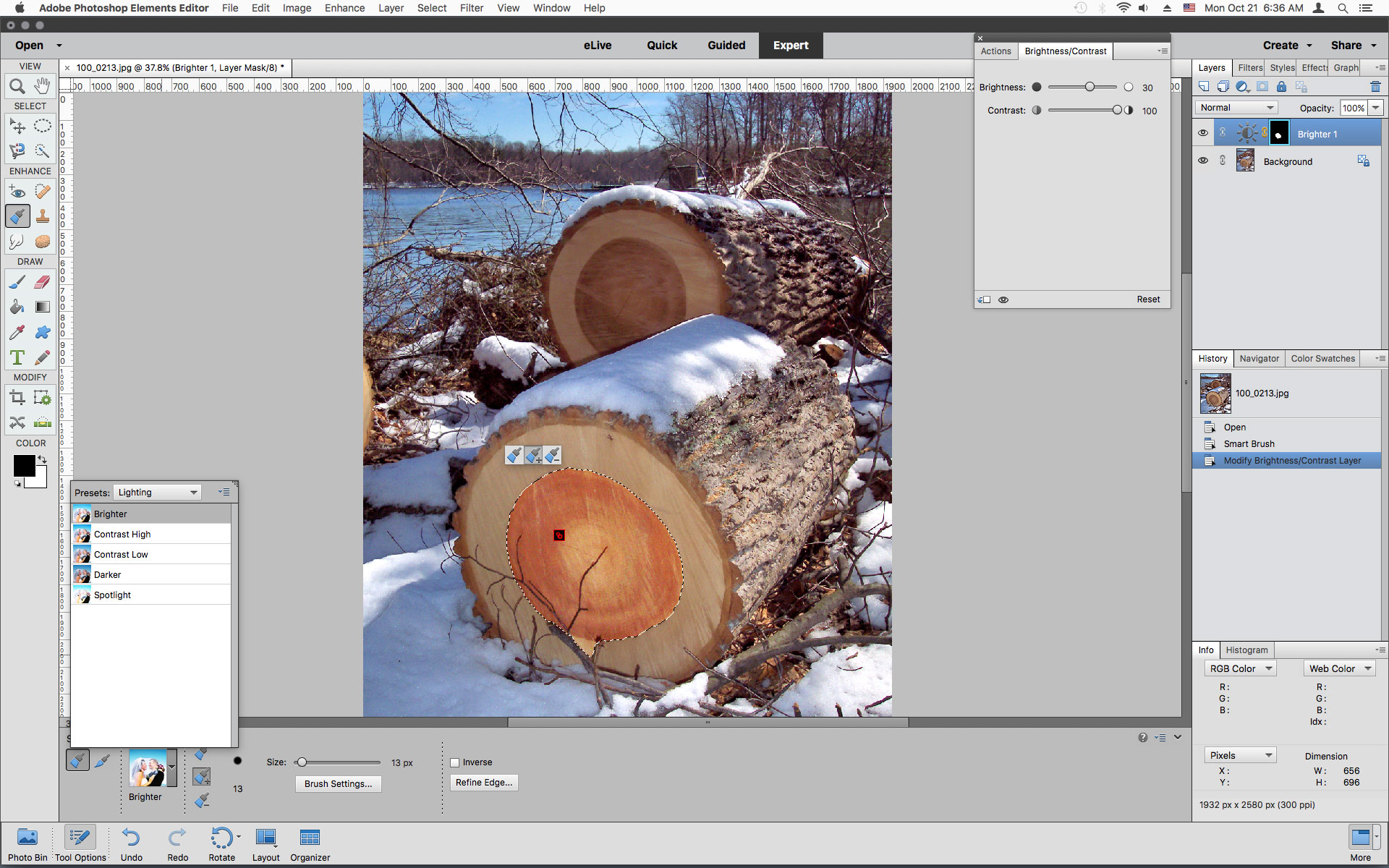Click the Refine Edge button

[x=483, y=783]
